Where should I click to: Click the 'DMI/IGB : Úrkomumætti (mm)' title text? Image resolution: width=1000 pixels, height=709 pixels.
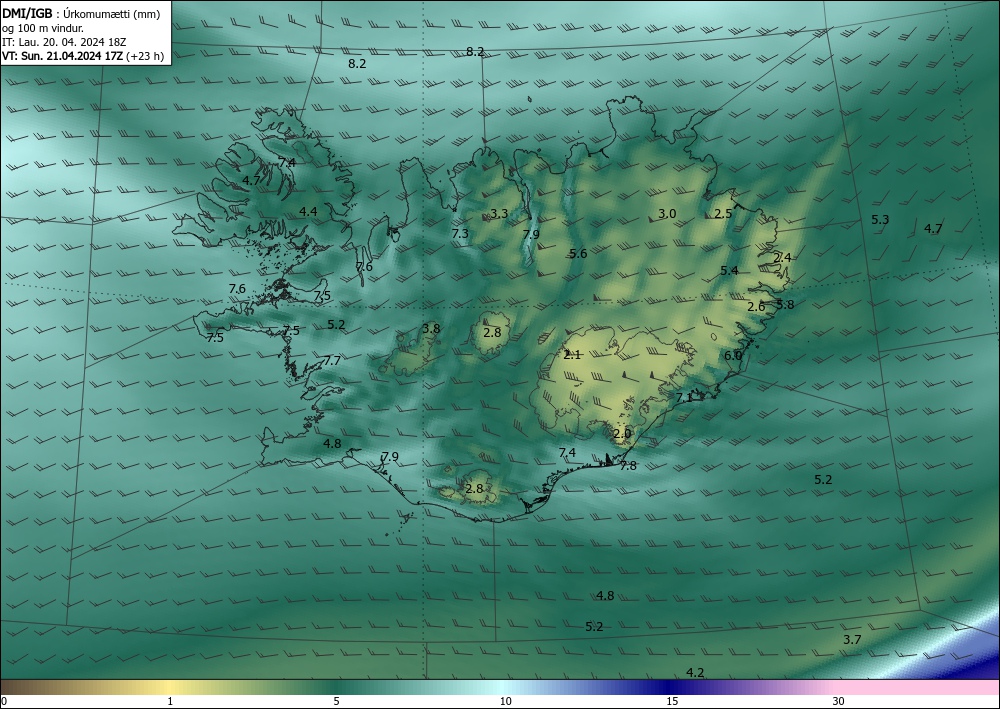pos(81,14)
